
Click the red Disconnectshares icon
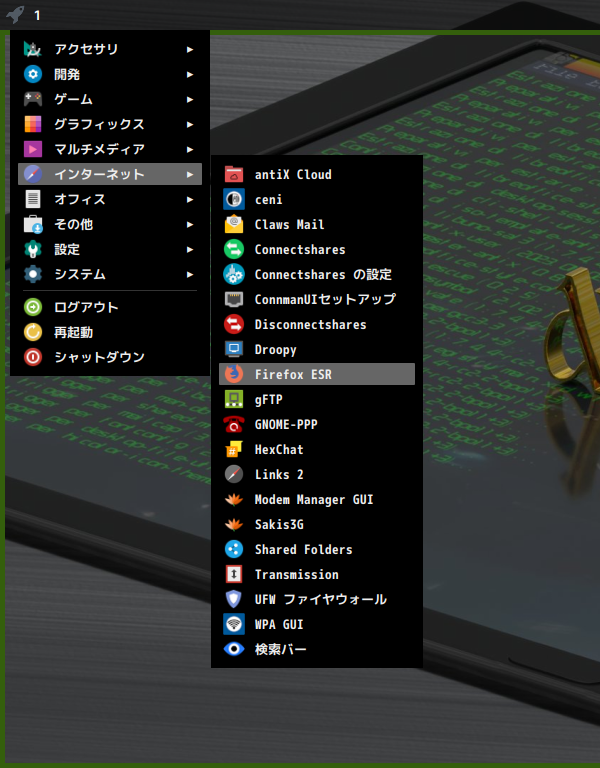(x=234, y=324)
